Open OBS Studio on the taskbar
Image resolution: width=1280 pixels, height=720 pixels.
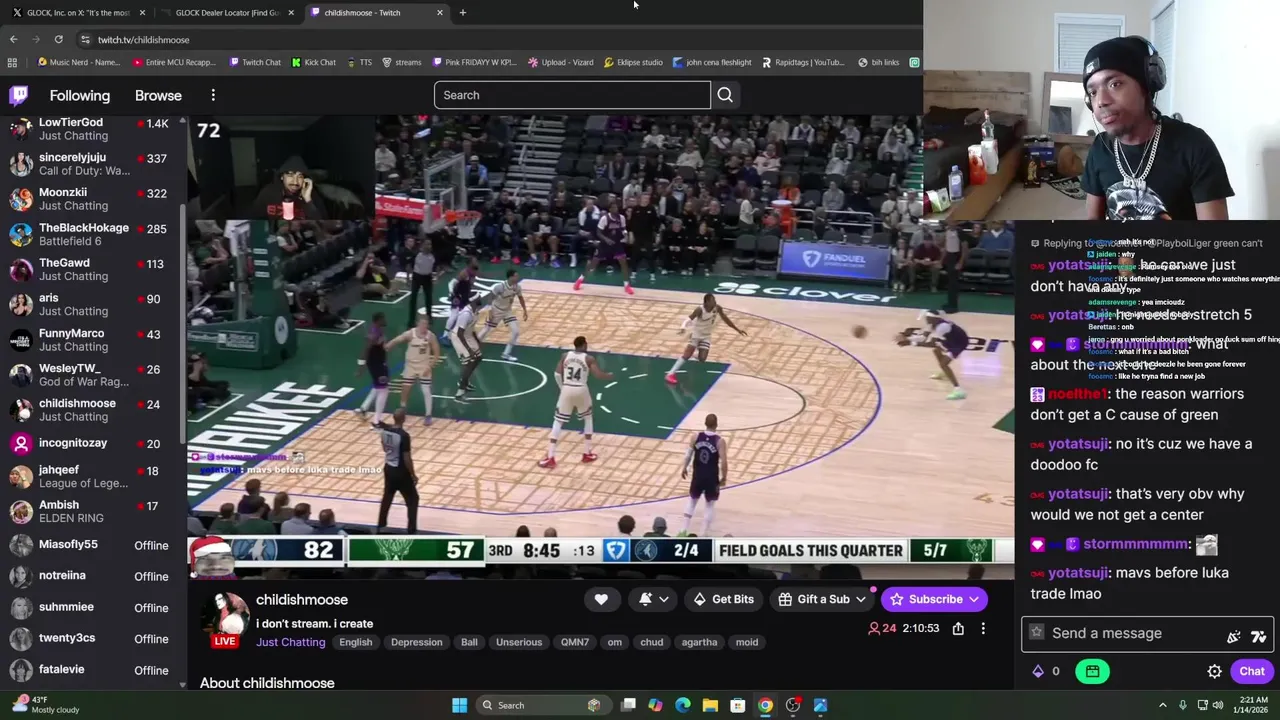click(793, 705)
